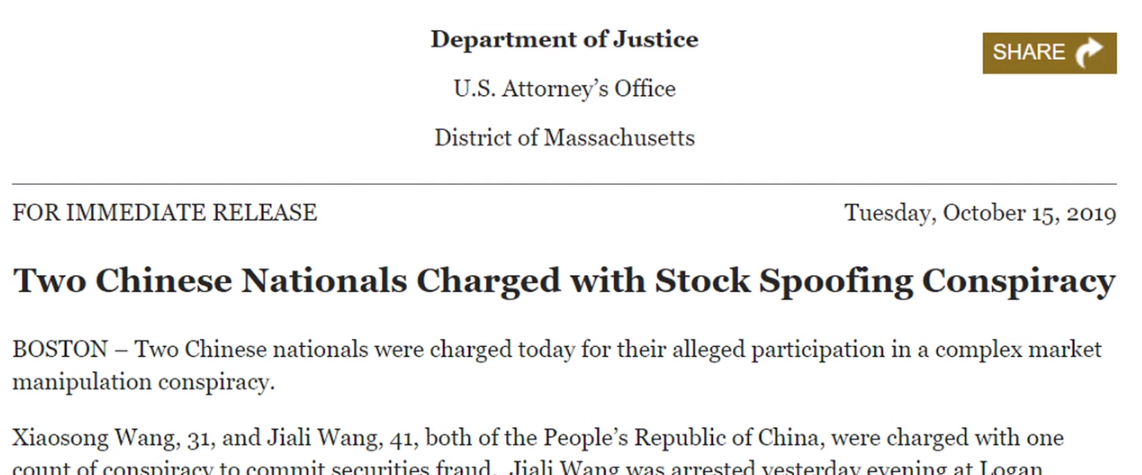
Task: Click the District of Massachusetts line
Action: pyautogui.click(x=564, y=138)
